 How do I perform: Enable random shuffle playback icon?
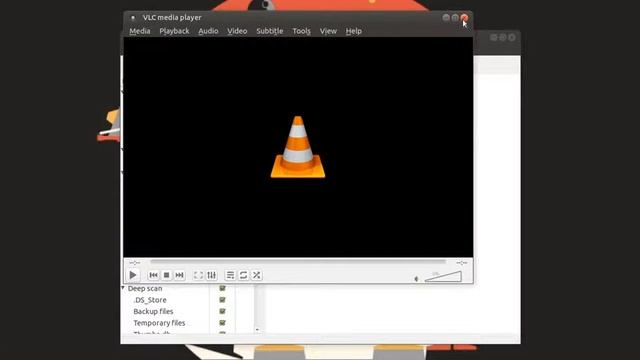(x=256, y=275)
